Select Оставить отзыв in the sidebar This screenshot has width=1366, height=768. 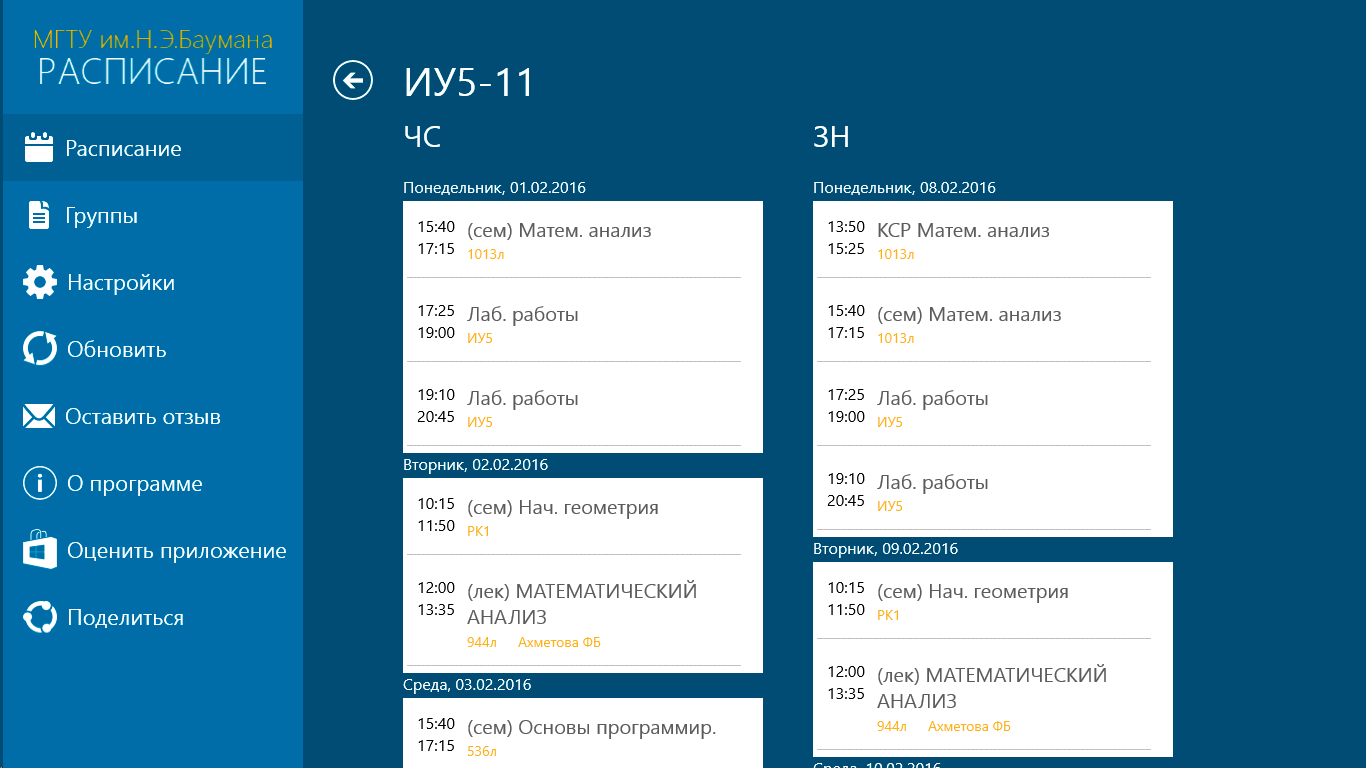(x=152, y=416)
